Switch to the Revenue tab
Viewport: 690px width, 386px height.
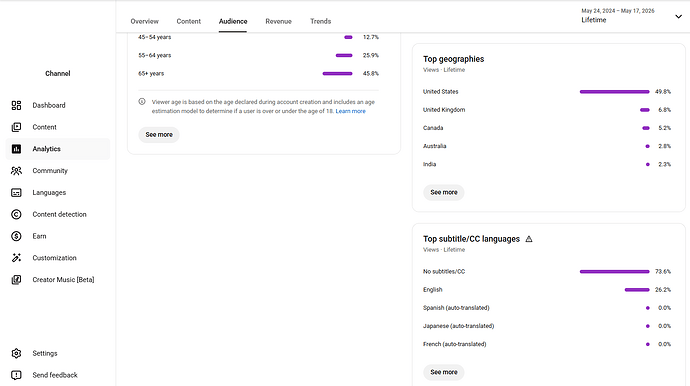coord(278,21)
